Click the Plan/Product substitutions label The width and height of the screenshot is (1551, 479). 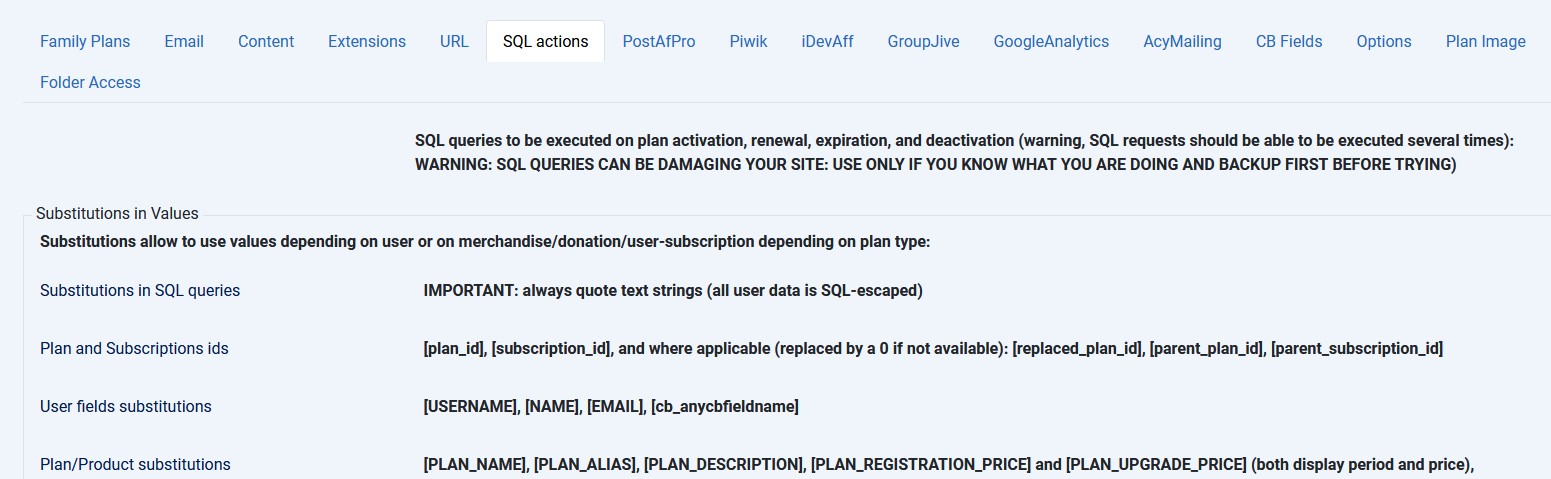tap(135, 464)
